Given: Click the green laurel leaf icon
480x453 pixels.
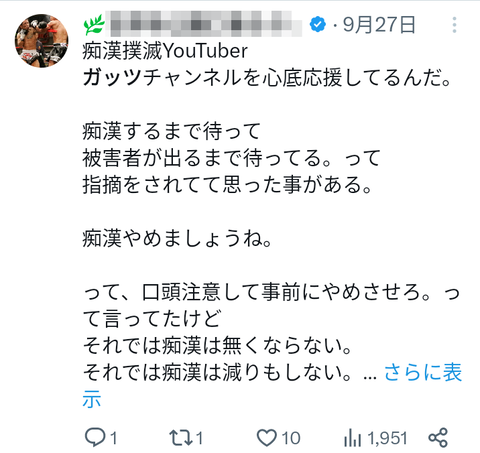Looking at the screenshot, I should click(x=94, y=25).
